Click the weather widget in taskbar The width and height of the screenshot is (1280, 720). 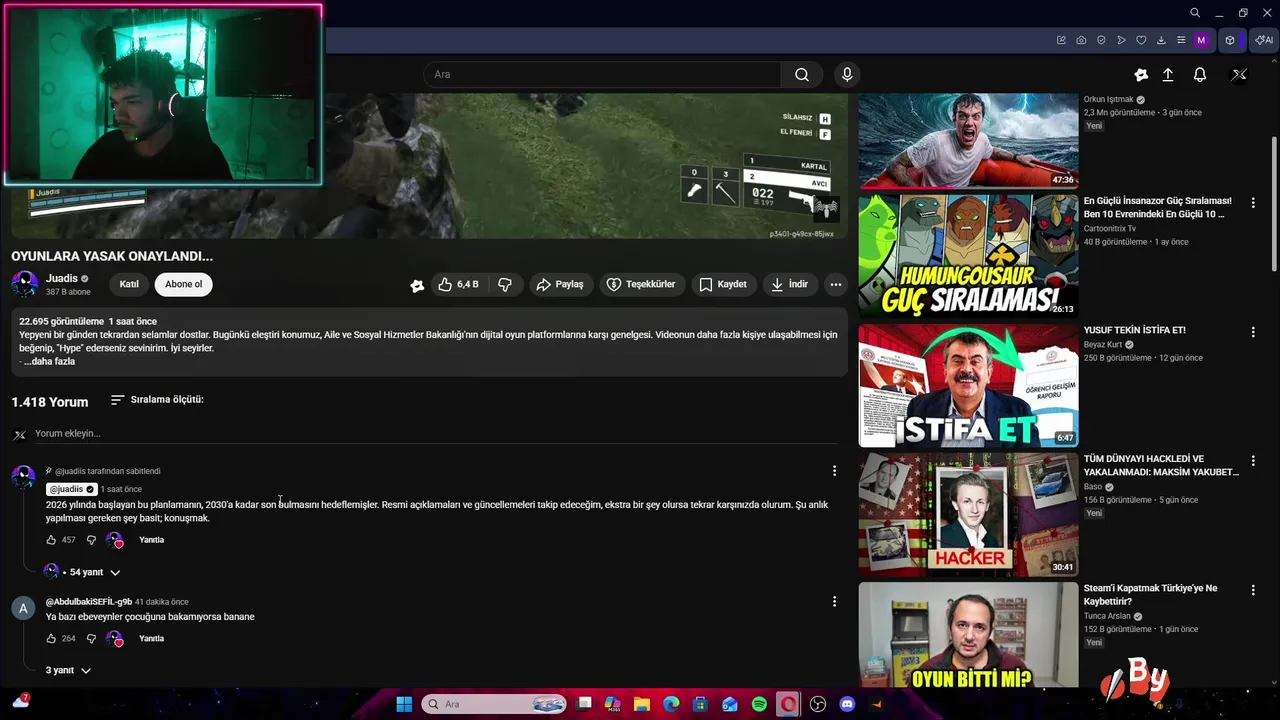pyautogui.click(x=20, y=702)
